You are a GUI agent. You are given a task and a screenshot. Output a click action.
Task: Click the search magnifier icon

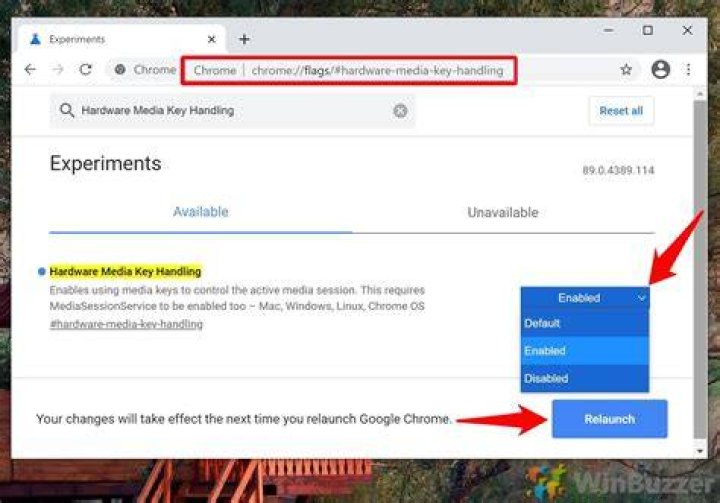[67, 110]
